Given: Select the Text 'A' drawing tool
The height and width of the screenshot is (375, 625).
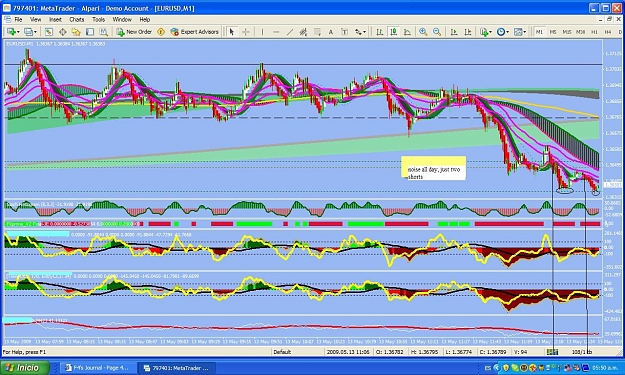Looking at the screenshot, I should coord(331,32).
